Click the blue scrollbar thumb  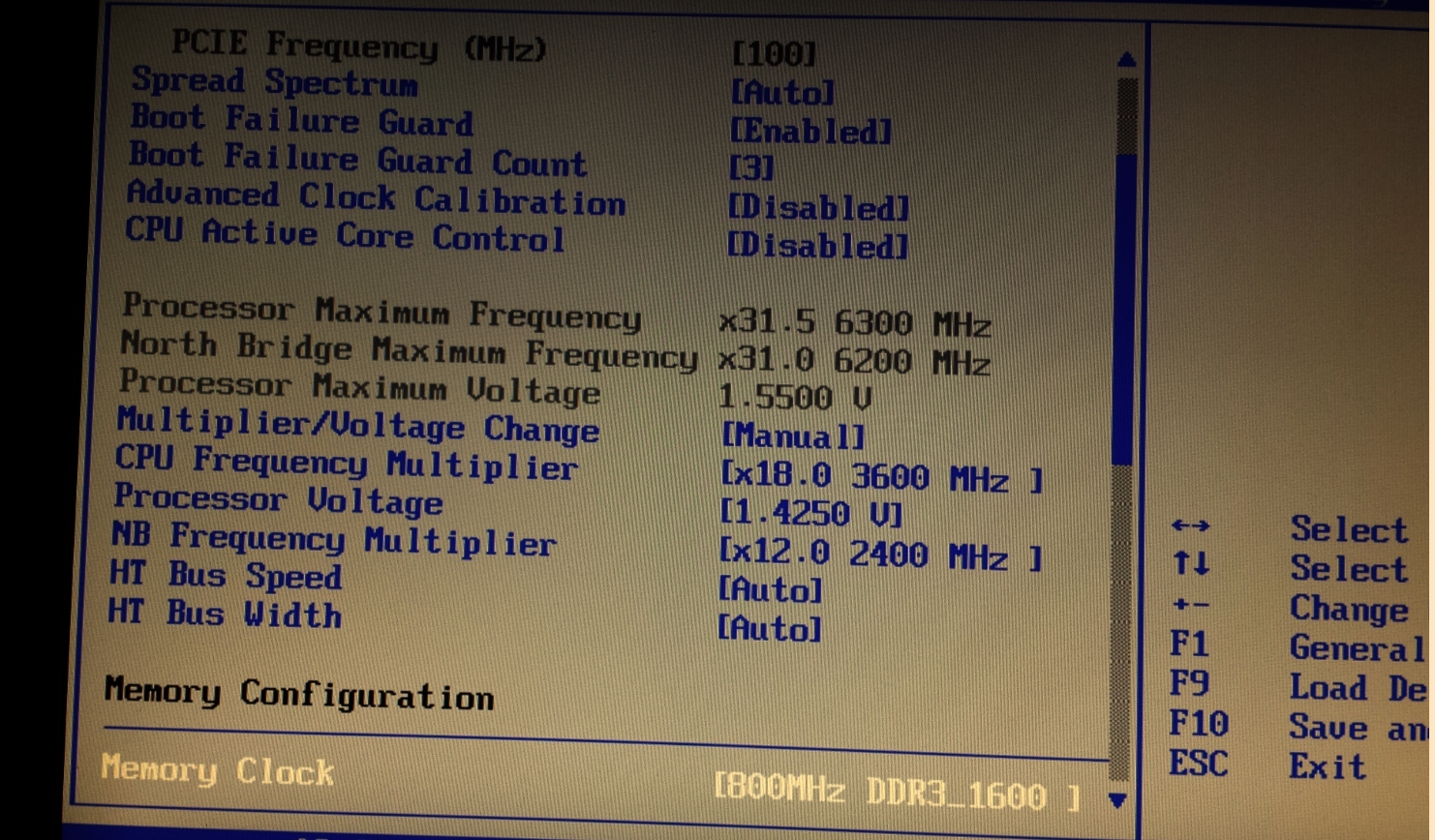click(1124, 308)
